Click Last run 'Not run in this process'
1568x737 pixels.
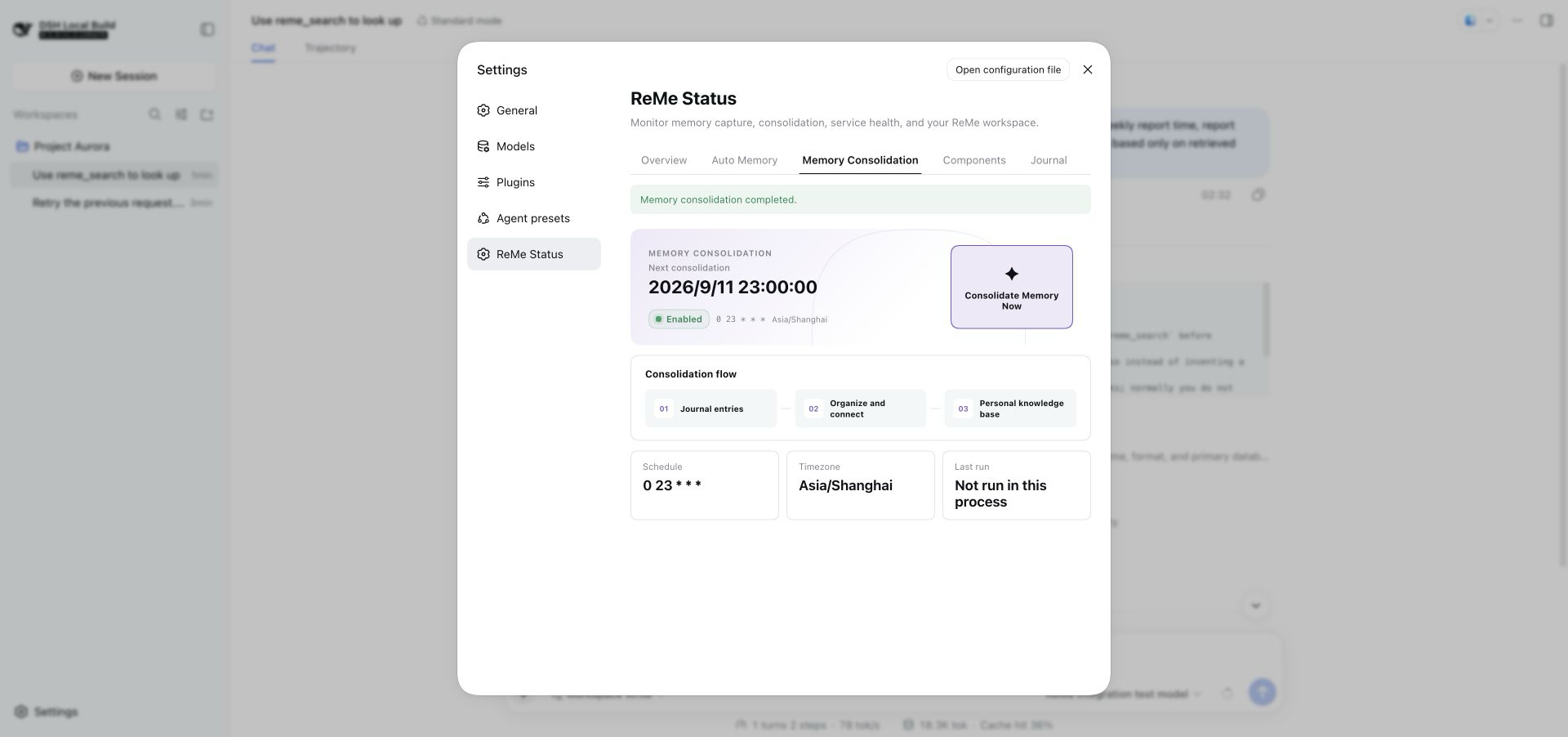coord(1016,485)
